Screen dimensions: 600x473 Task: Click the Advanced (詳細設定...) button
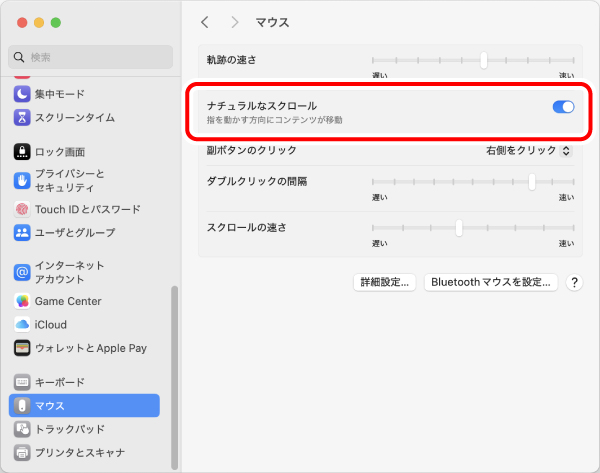[x=385, y=282]
